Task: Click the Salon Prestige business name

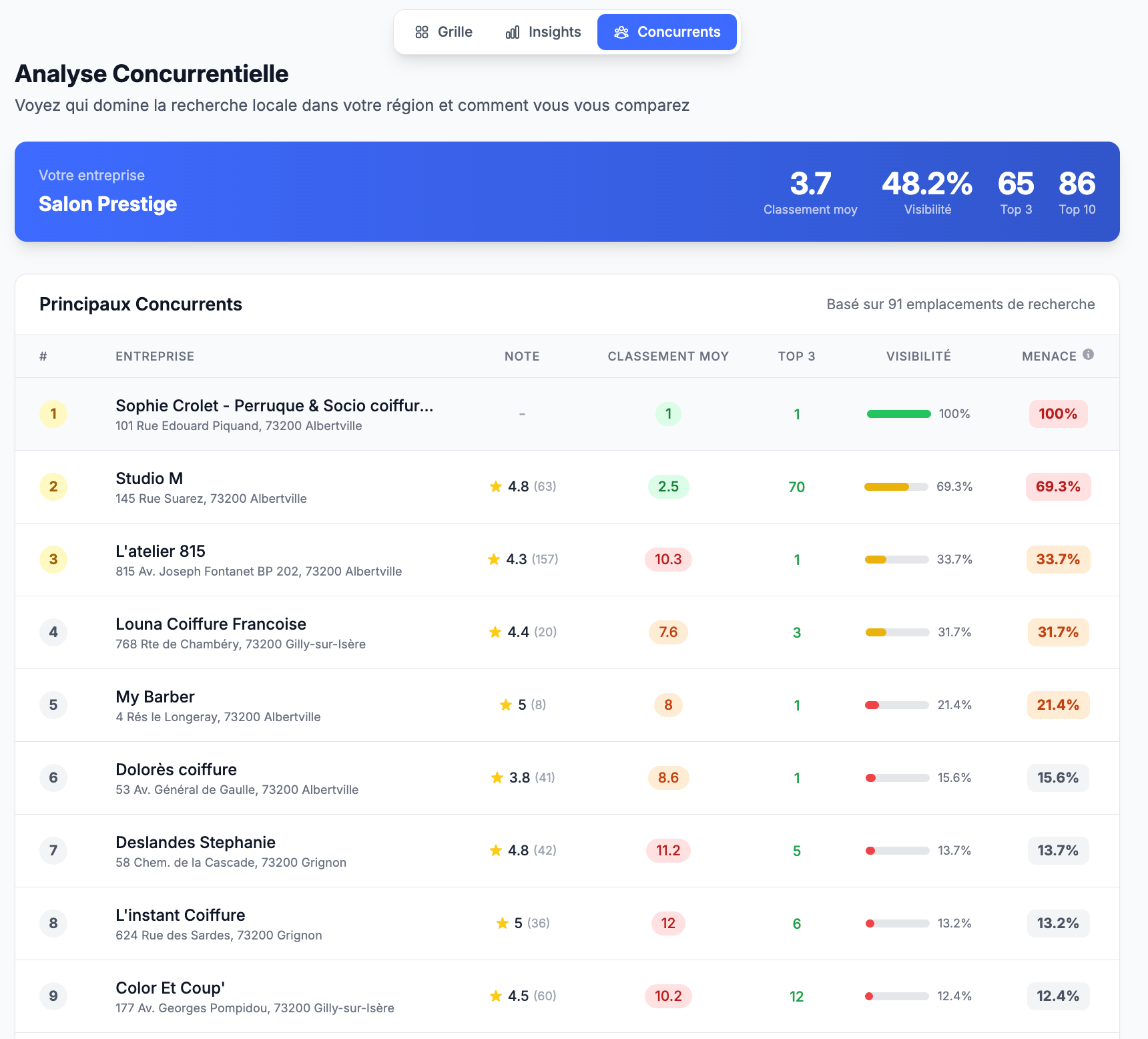Action: 107,204
